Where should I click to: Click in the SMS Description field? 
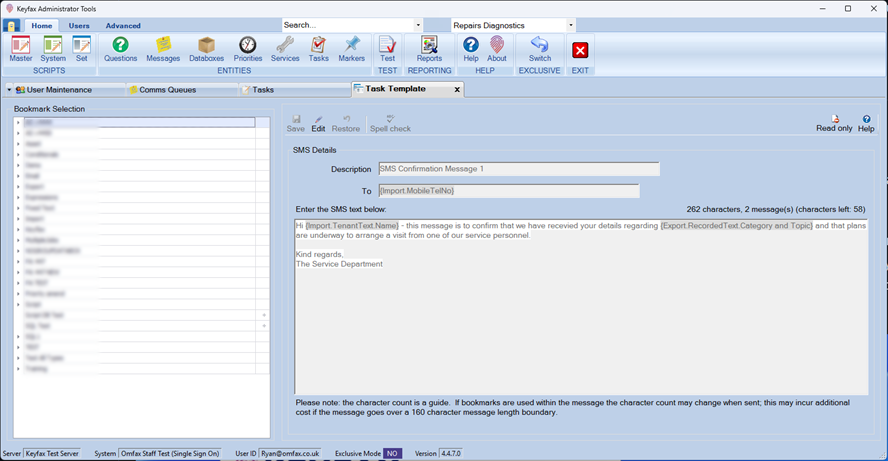coord(518,169)
